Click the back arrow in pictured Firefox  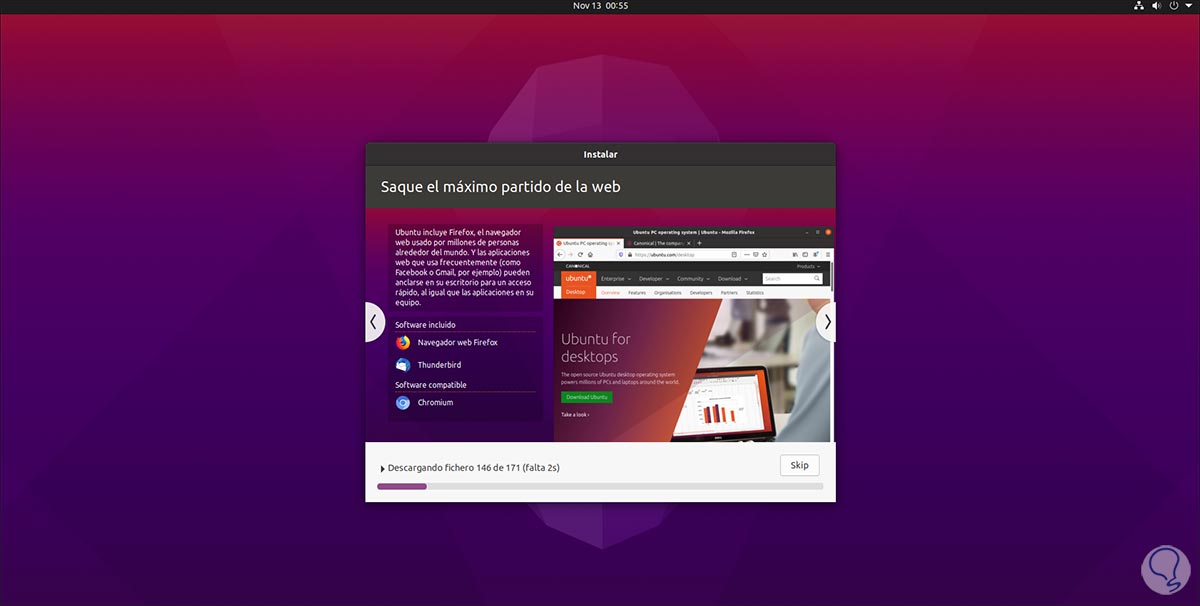[x=560, y=255]
